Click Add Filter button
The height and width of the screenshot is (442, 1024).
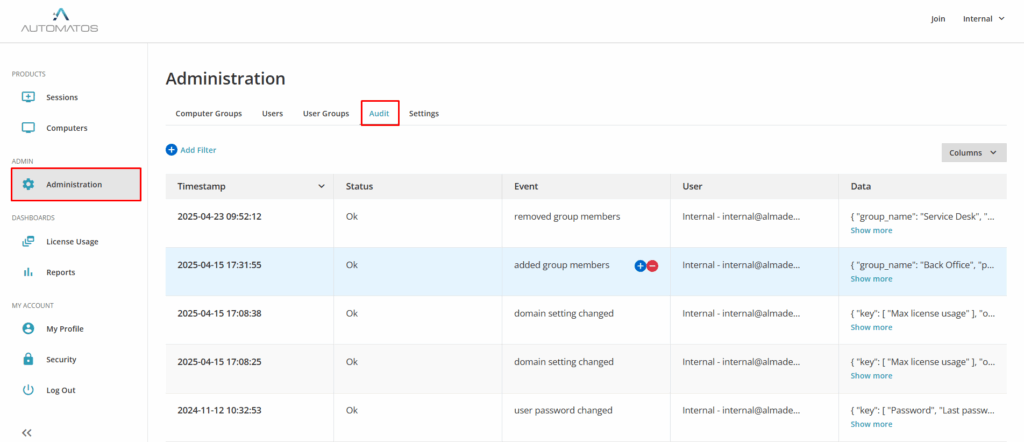click(x=191, y=150)
